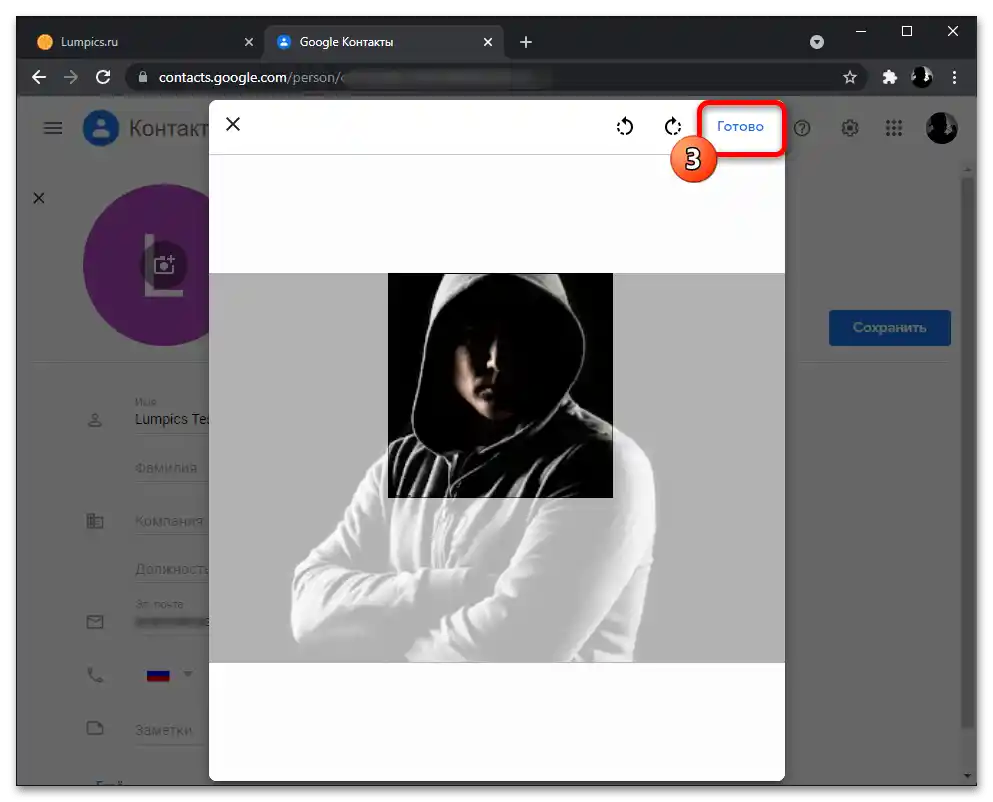Minimize the browser window
993x802 pixels.
(x=861, y=31)
